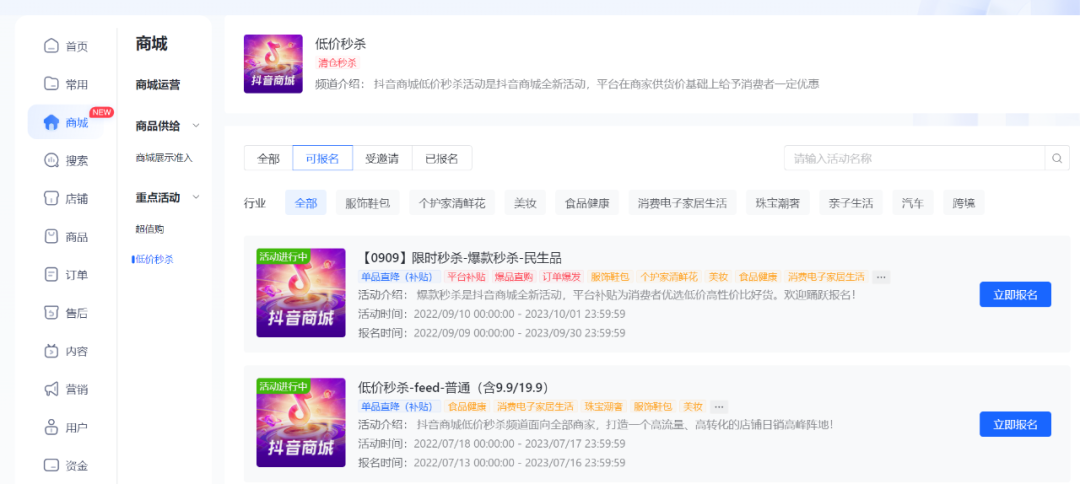Click the 商城 heading in submenu

click(x=152, y=44)
